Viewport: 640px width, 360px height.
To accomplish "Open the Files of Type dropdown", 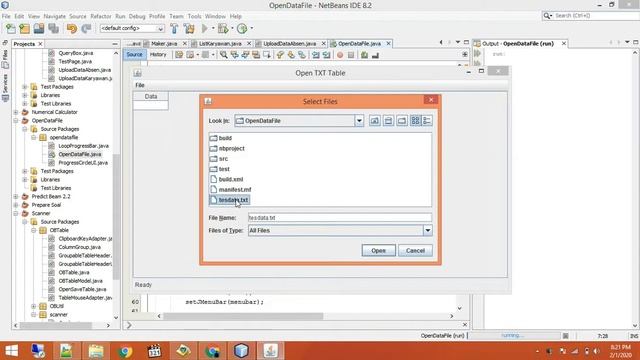I will [427, 231].
